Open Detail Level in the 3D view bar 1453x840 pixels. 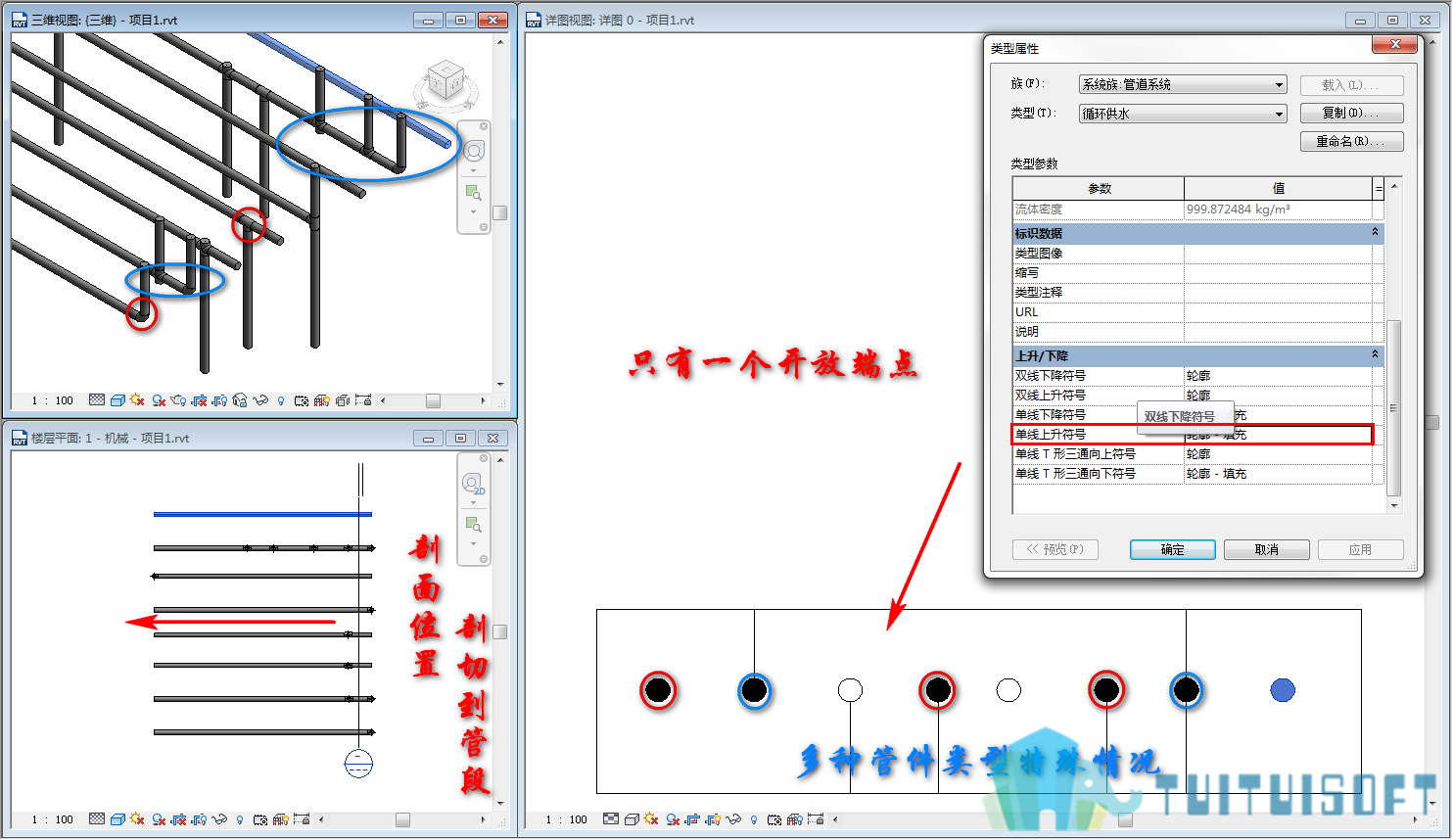pyautogui.click(x=97, y=400)
